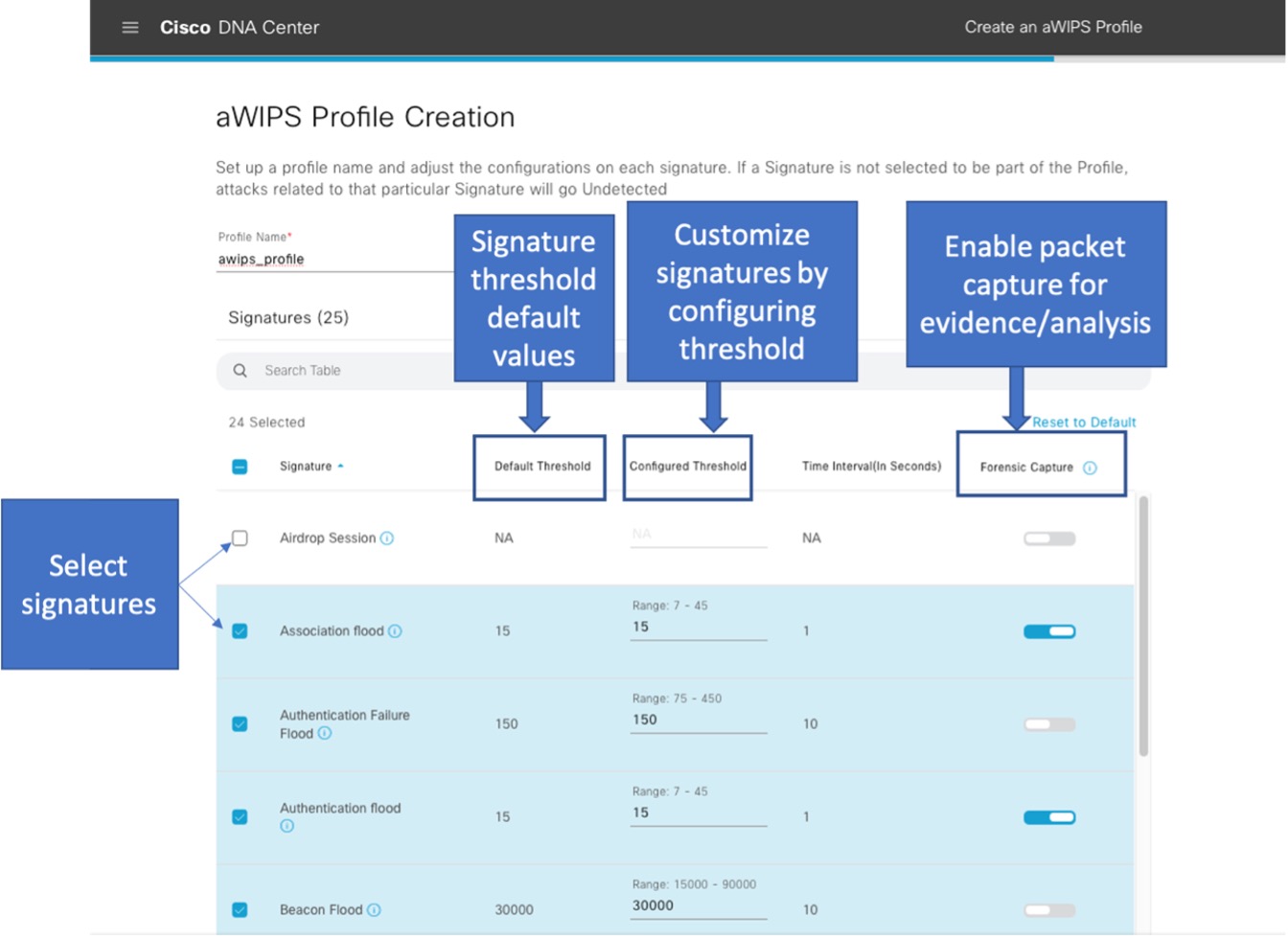This screenshot has width=1288, height=939.
Task: Click Forensic Capture column info icon
Action: pos(1090,469)
